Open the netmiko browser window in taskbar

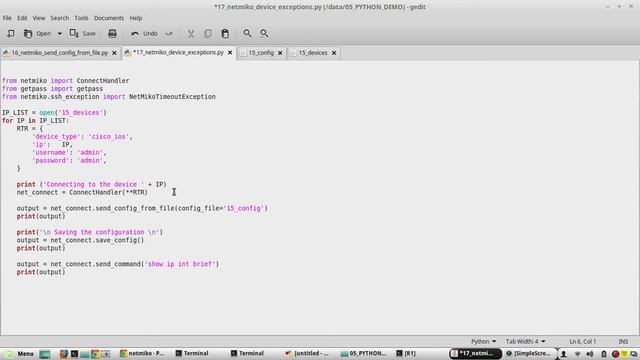142,353
